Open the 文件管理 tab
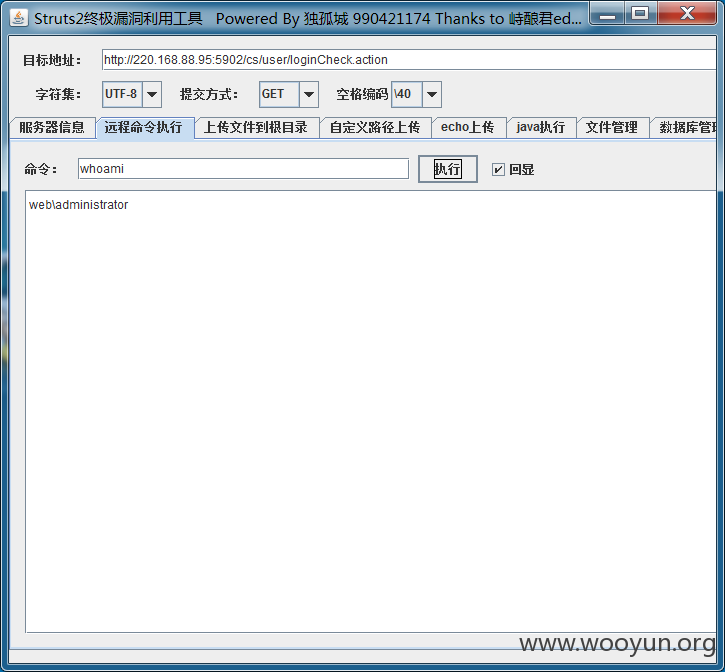Image resolution: width=725 pixels, height=672 pixels. coord(612,127)
